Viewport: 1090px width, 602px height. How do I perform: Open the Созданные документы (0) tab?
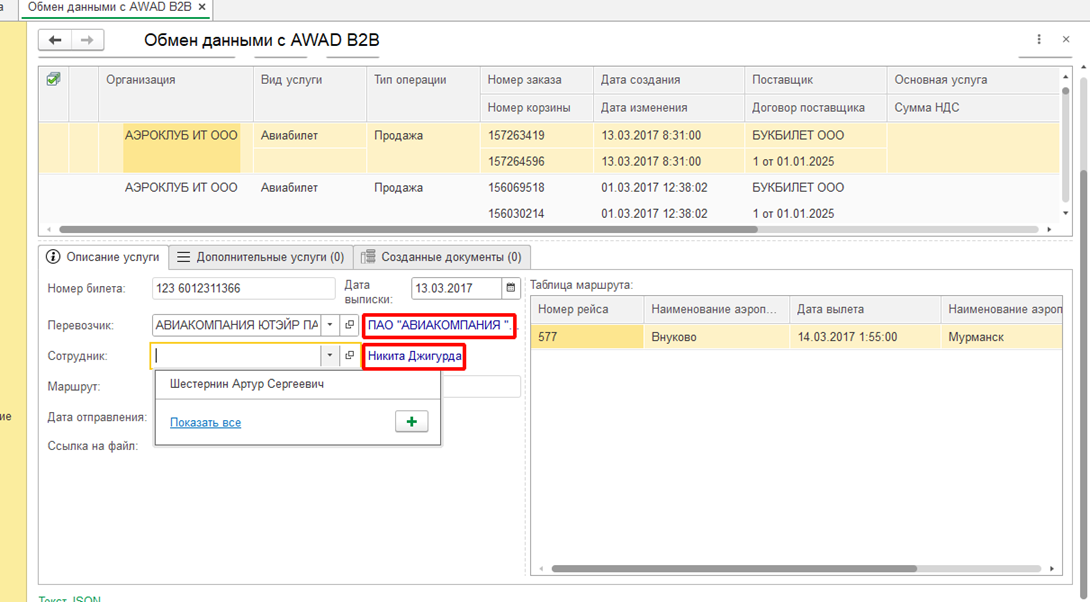point(441,257)
